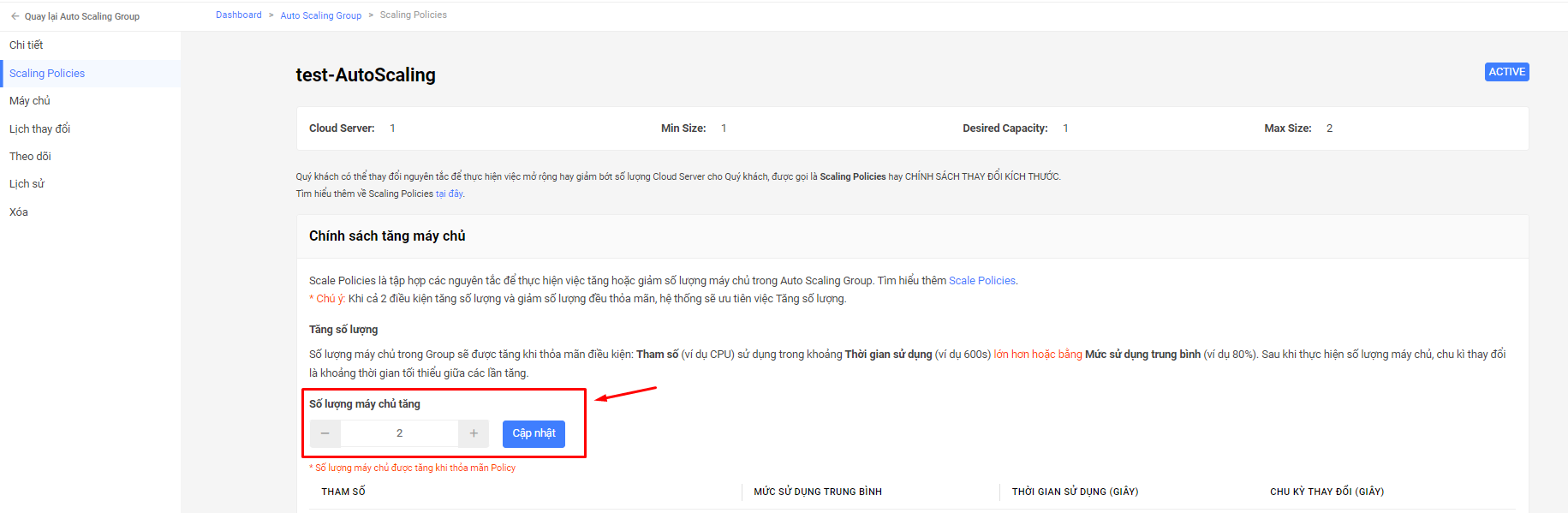The image size is (1568, 513).
Task: Click the 'lớn hơn hoặc bằng' red text
Action: [1038, 354]
